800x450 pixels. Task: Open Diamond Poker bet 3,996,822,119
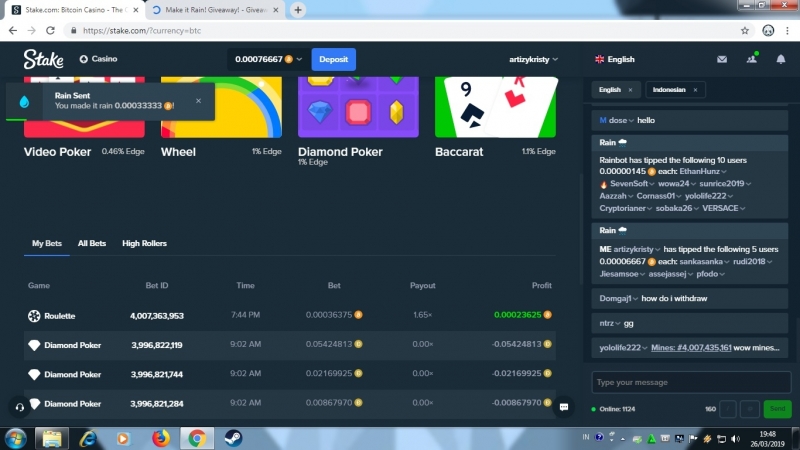coord(157,345)
